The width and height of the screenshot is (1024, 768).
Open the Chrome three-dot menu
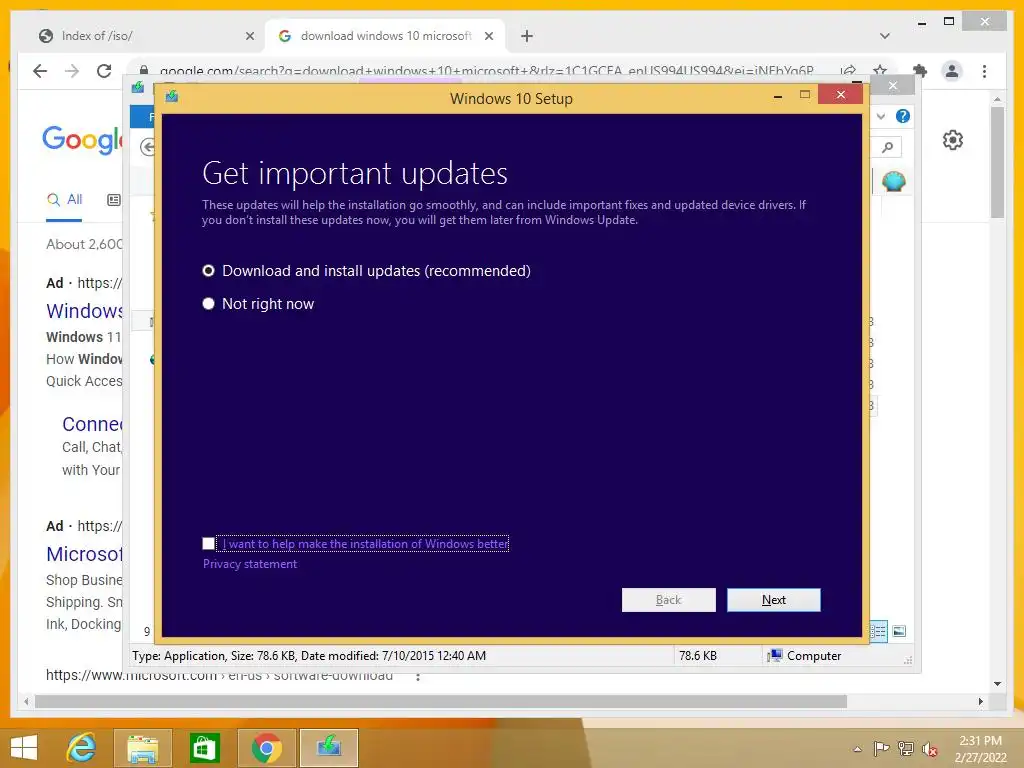[984, 71]
